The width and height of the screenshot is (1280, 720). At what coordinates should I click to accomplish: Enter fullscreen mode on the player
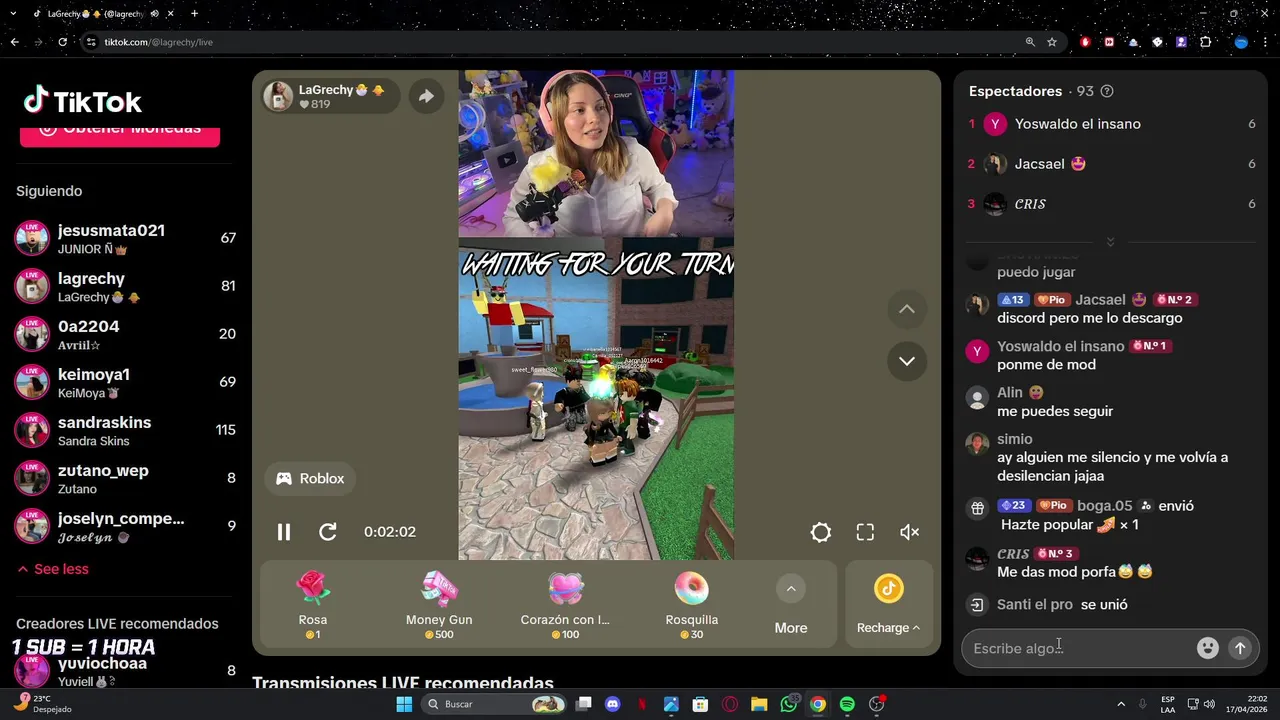[x=865, y=532]
